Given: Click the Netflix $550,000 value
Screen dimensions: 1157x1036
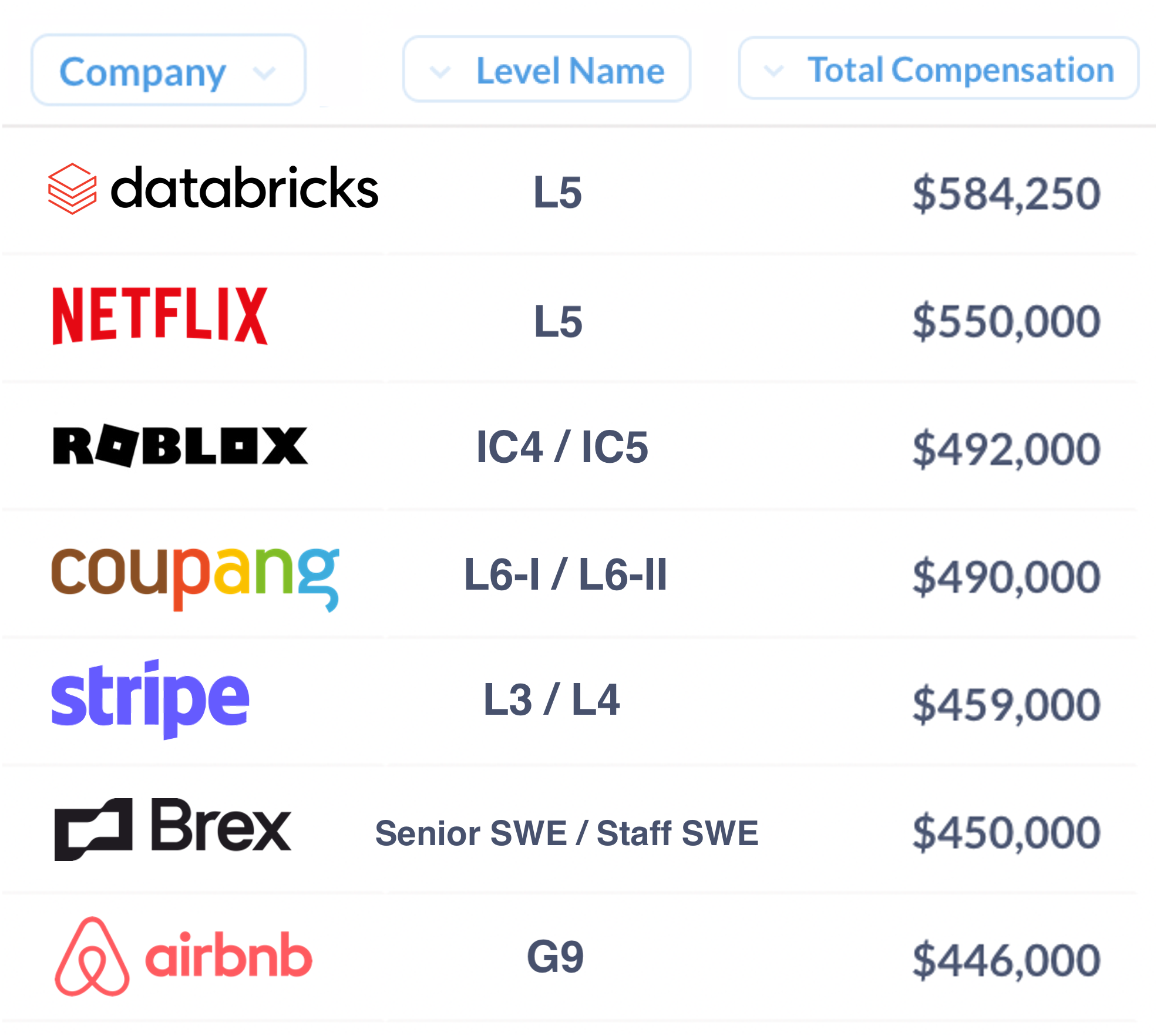Looking at the screenshot, I should pyautogui.click(x=1006, y=321).
